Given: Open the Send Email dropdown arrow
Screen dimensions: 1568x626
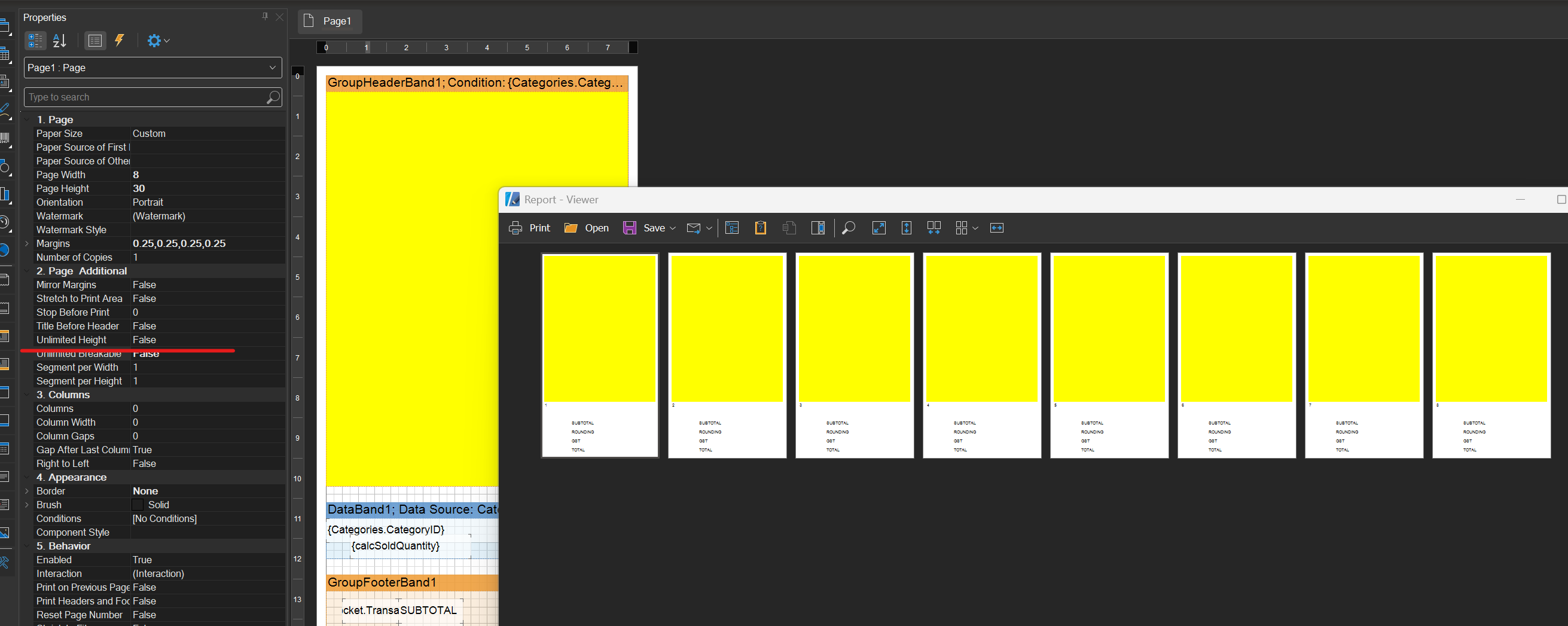Looking at the screenshot, I should tap(709, 228).
